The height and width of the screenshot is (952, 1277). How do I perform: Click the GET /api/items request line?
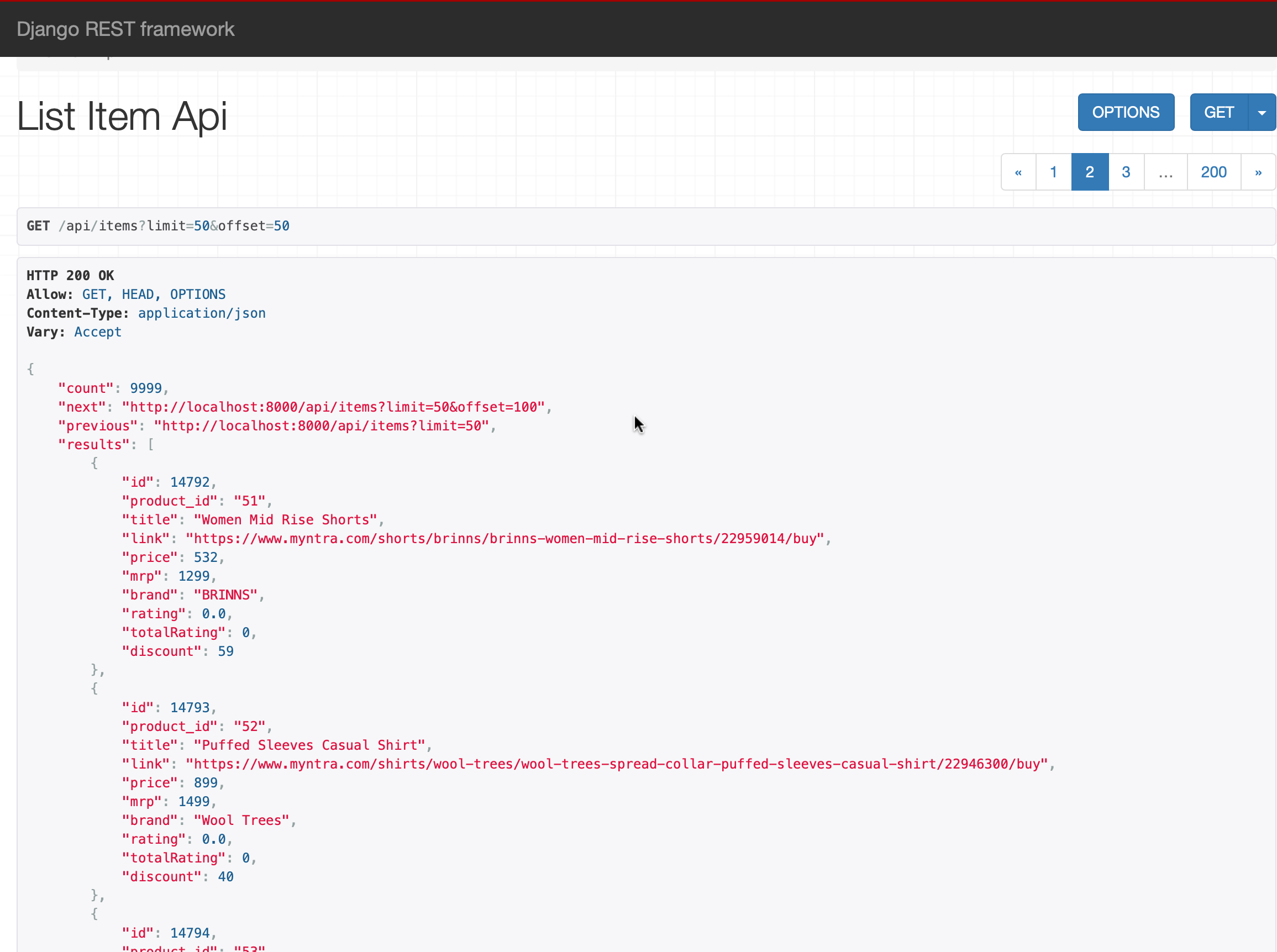pos(158,226)
